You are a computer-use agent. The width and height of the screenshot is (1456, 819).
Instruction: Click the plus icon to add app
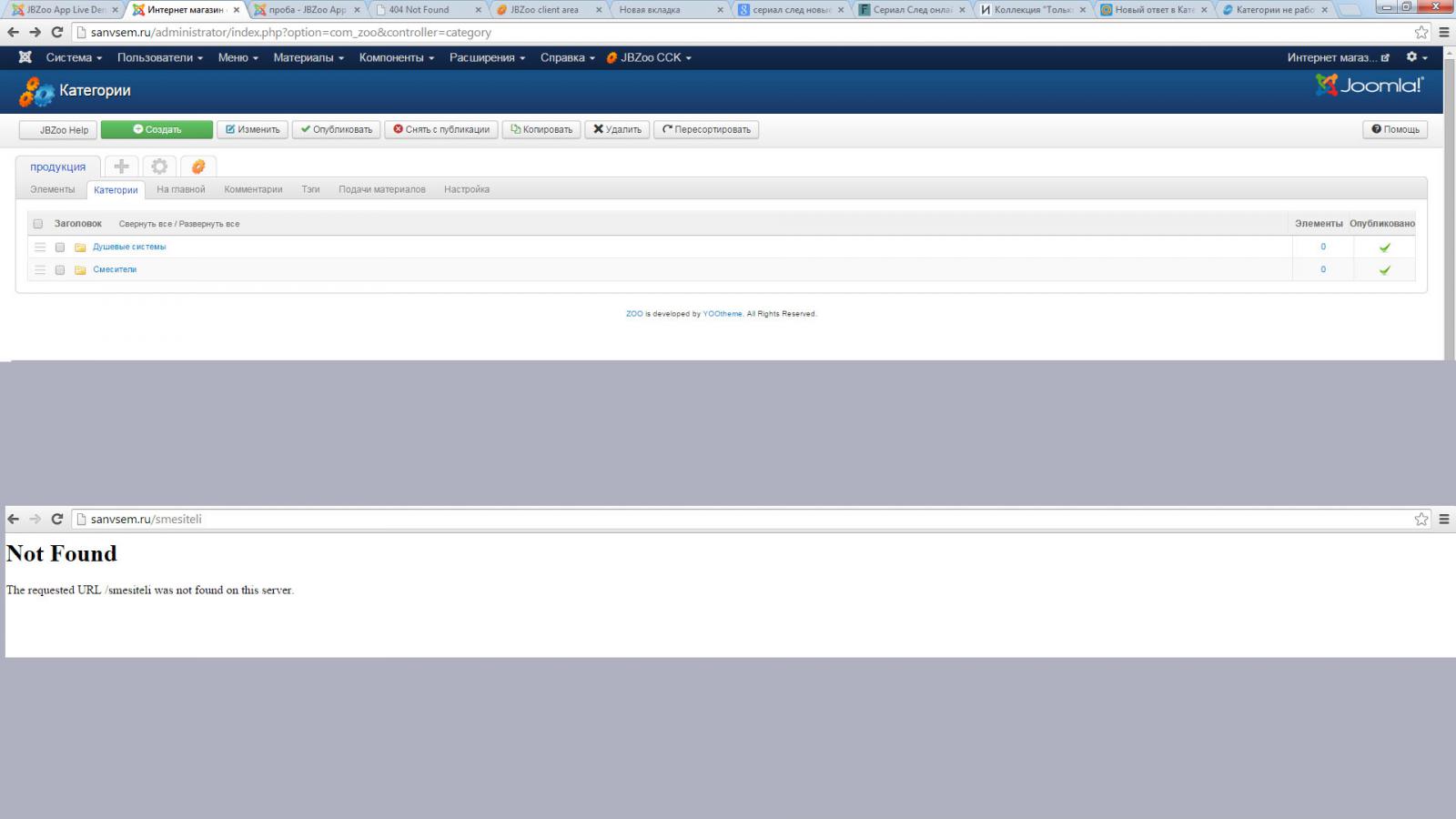121,167
